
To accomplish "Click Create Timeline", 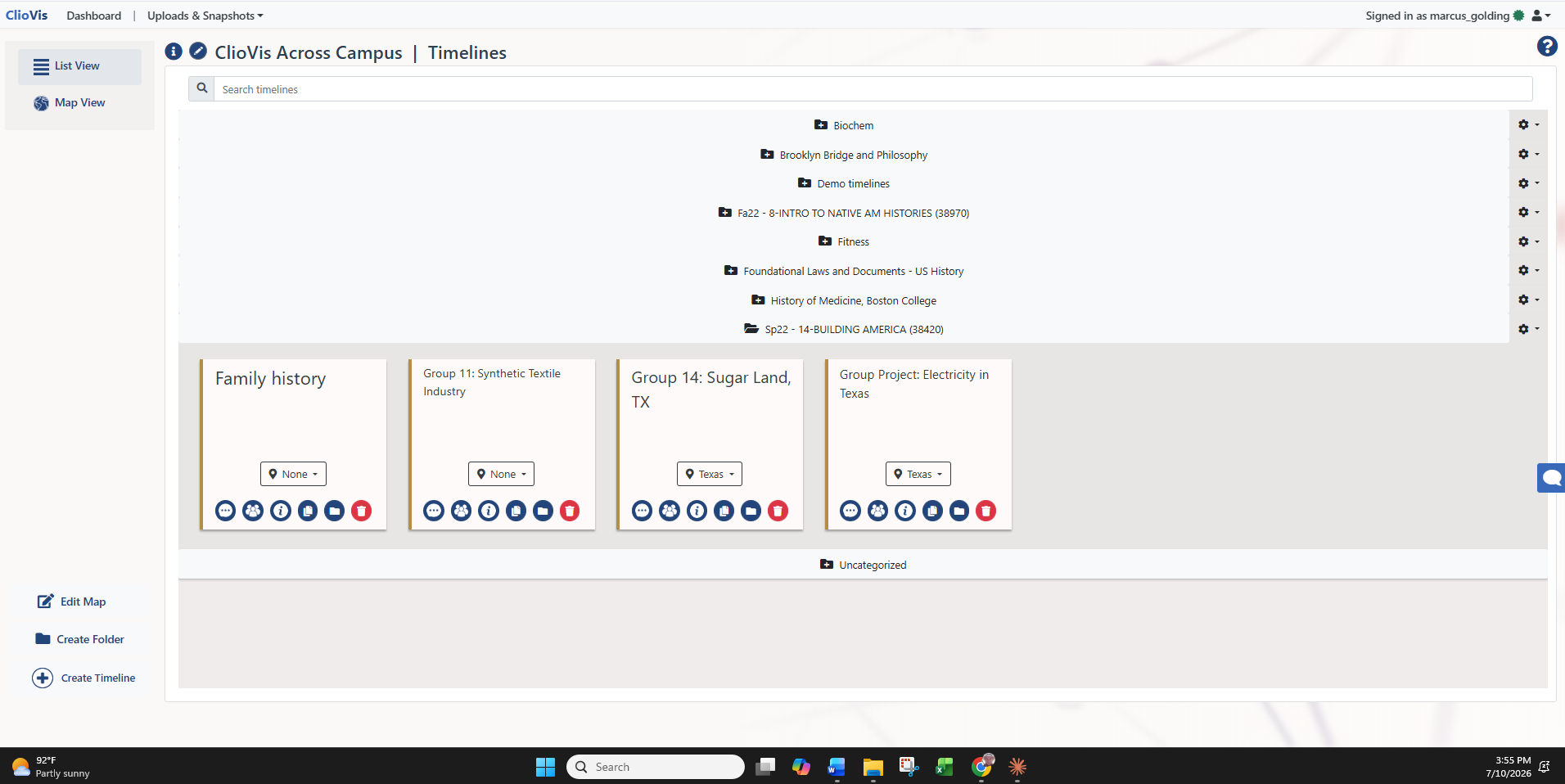I will tap(83, 678).
